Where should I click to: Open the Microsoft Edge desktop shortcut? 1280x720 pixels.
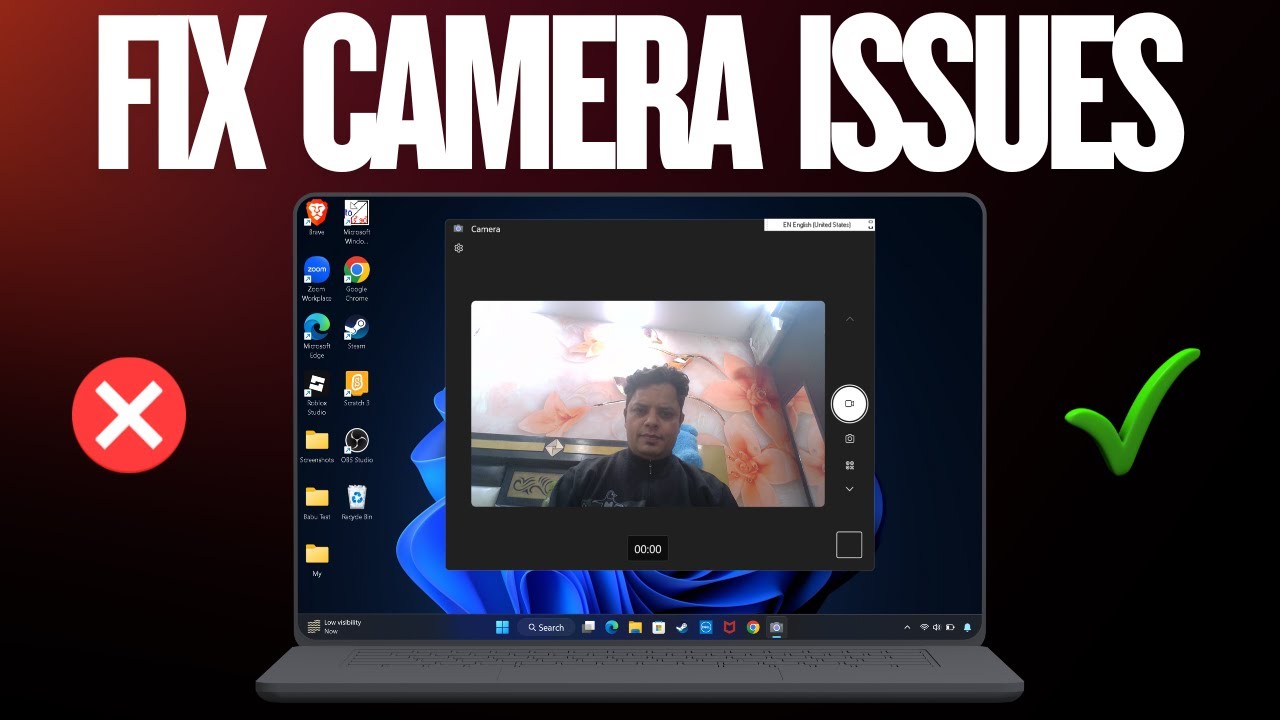pyautogui.click(x=317, y=337)
